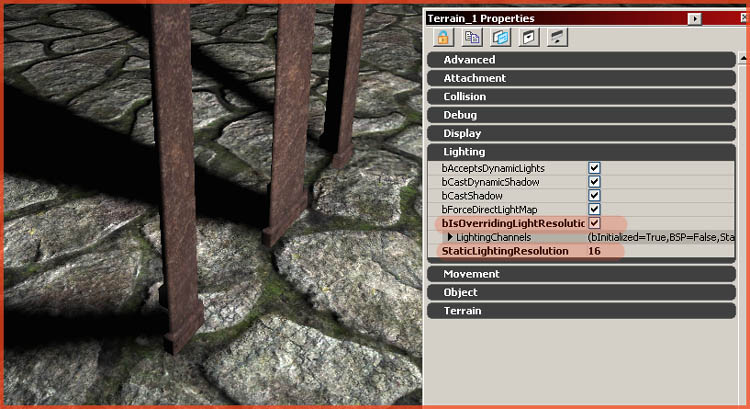Screen dimensions: 750x409
Task: Disable the bCastShadow checkbox
Action: (x=594, y=196)
